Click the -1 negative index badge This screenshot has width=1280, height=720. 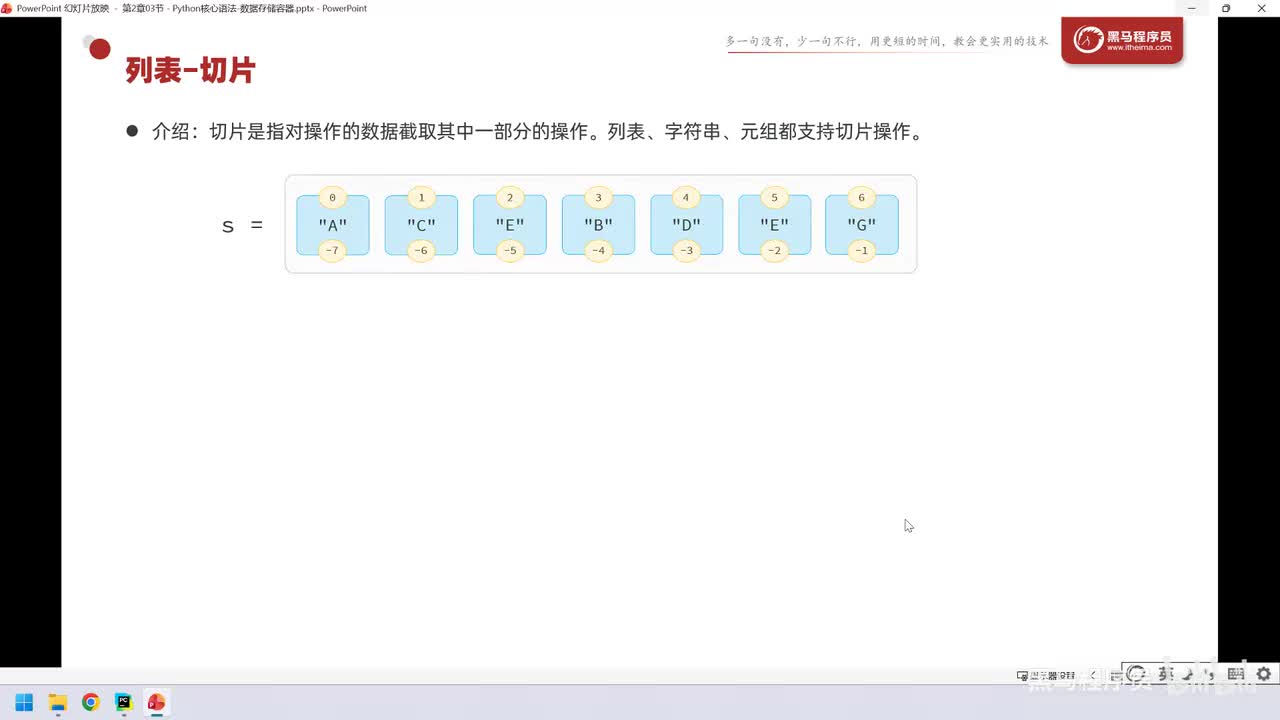pos(862,251)
